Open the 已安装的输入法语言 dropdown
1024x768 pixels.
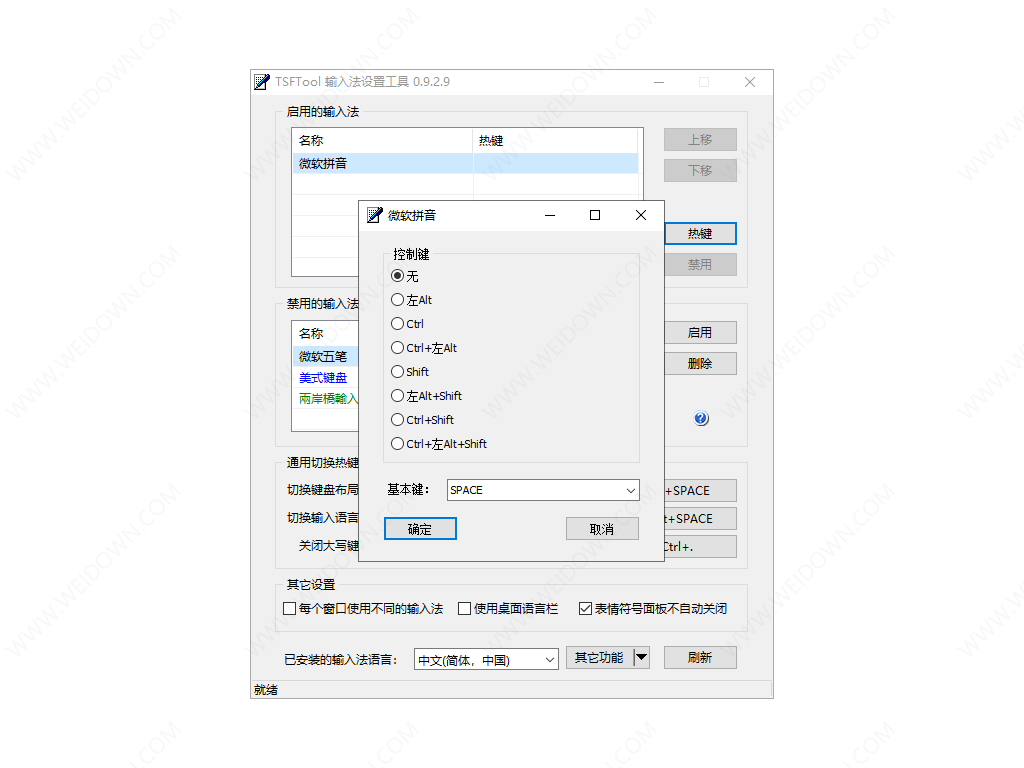tap(486, 660)
